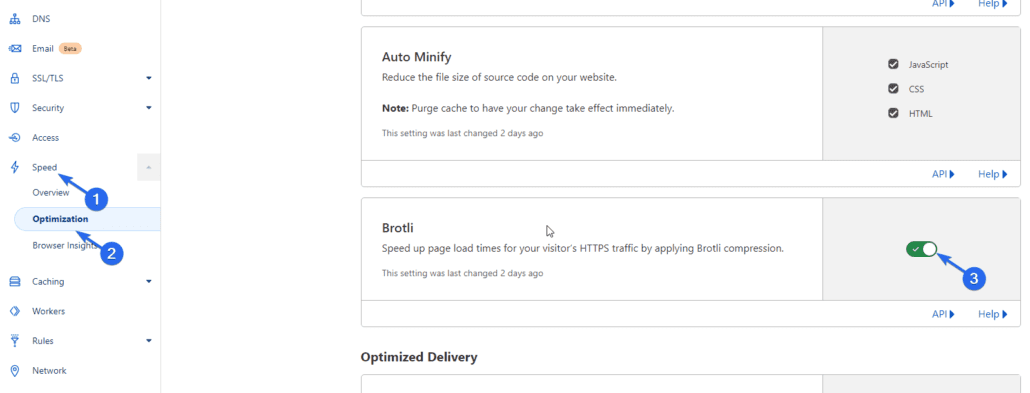
Task: Click the Access icon in sidebar
Action: pyautogui.click(x=14, y=137)
